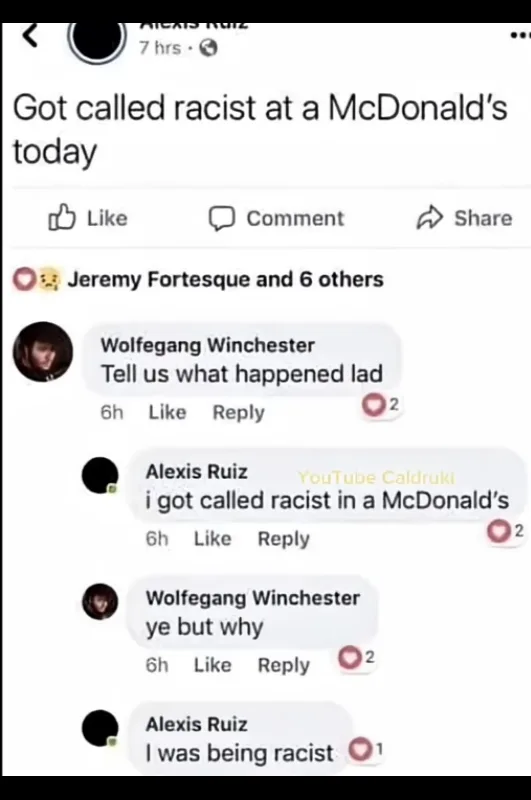The width and height of the screenshot is (531, 800).
Task: Open Wolfegang Winchester's profile picture on first comment
Action: [x=43, y=352]
